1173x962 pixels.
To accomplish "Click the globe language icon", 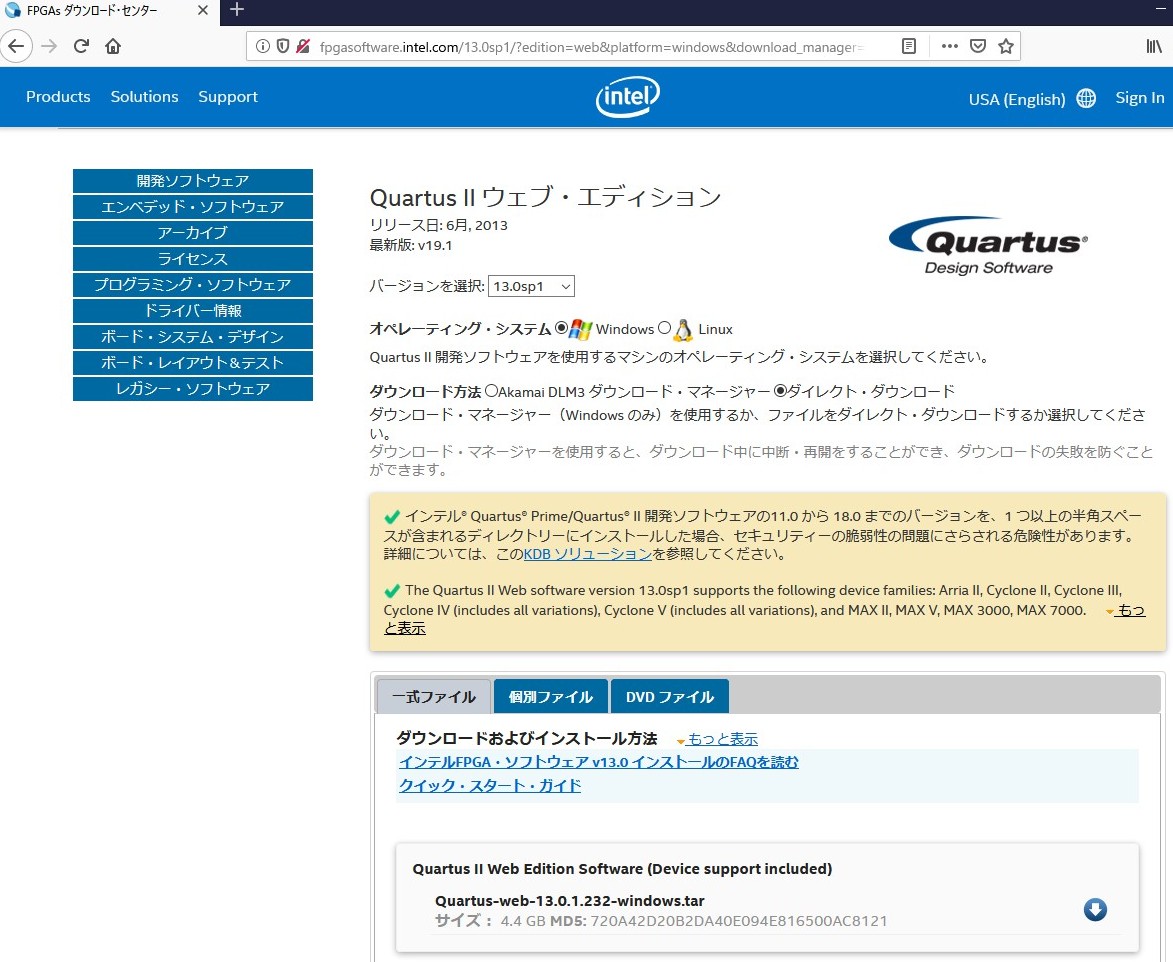I will click(x=1086, y=99).
